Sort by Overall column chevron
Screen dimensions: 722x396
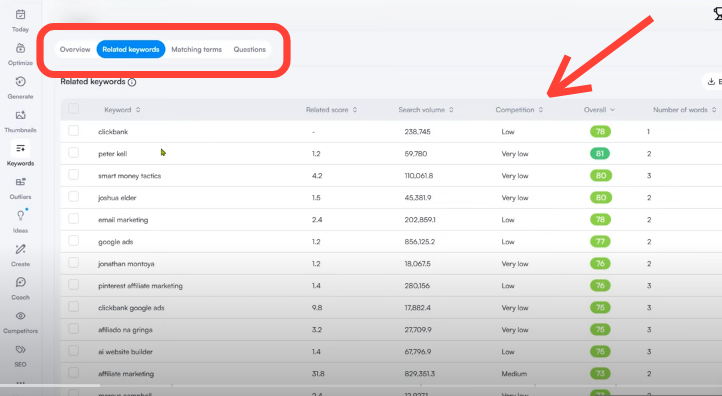[x=612, y=110]
